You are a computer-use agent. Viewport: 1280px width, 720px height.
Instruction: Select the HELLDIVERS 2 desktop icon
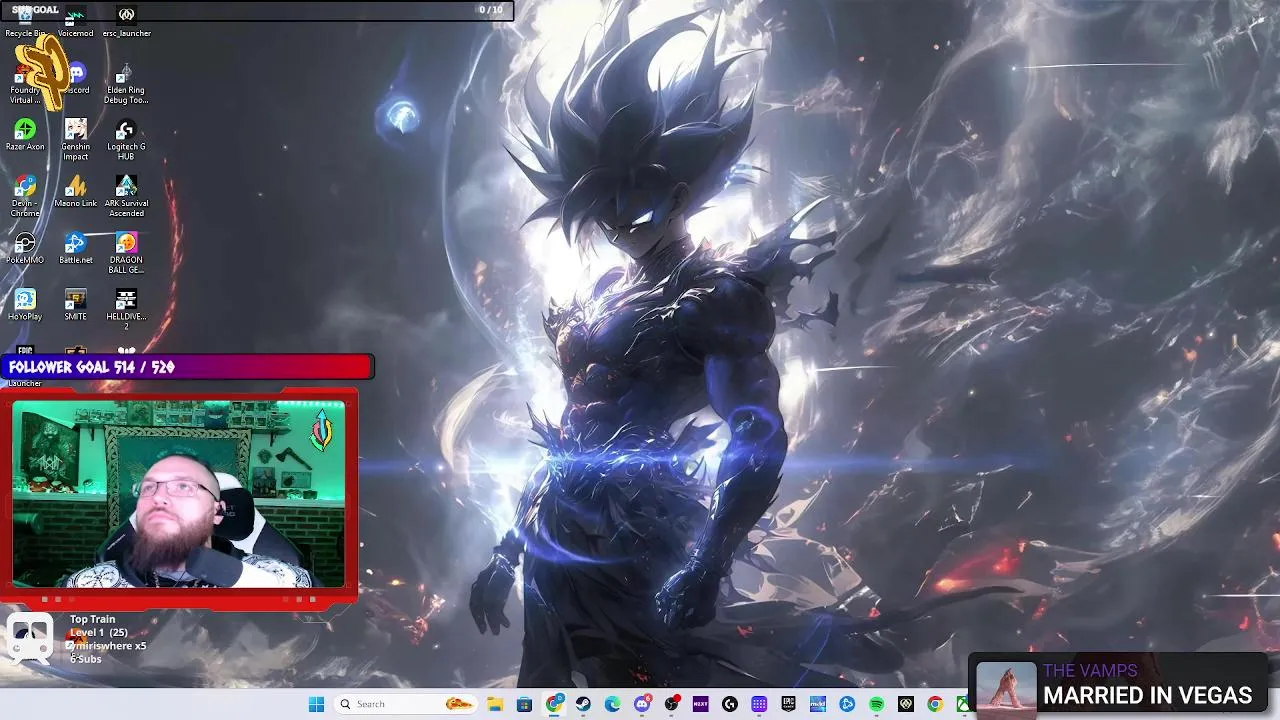tap(126, 311)
